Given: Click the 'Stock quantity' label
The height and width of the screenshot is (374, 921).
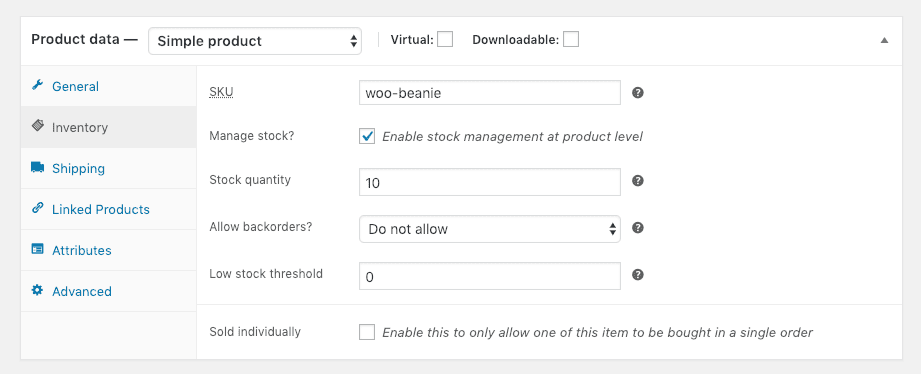Looking at the screenshot, I should point(250,180).
